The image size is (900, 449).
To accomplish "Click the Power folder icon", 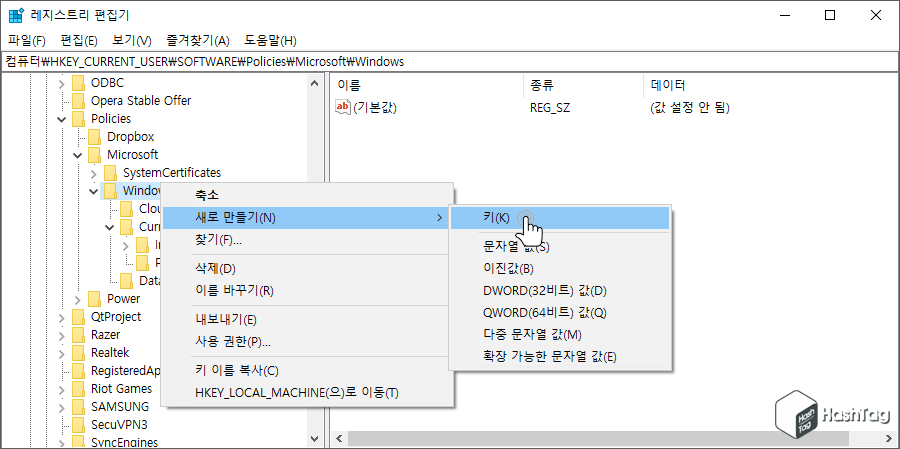I will point(94,299).
